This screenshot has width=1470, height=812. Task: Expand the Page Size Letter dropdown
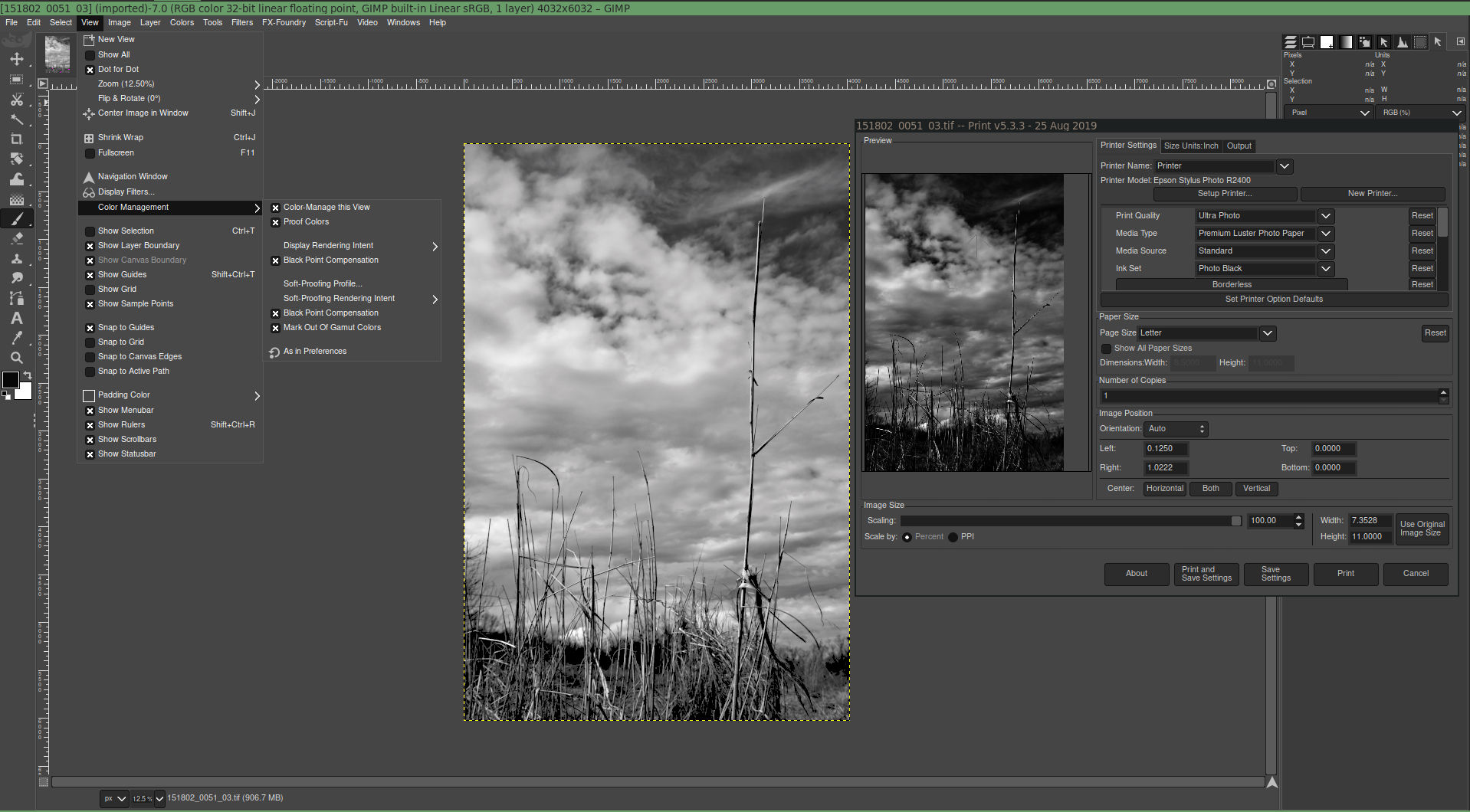point(1268,333)
